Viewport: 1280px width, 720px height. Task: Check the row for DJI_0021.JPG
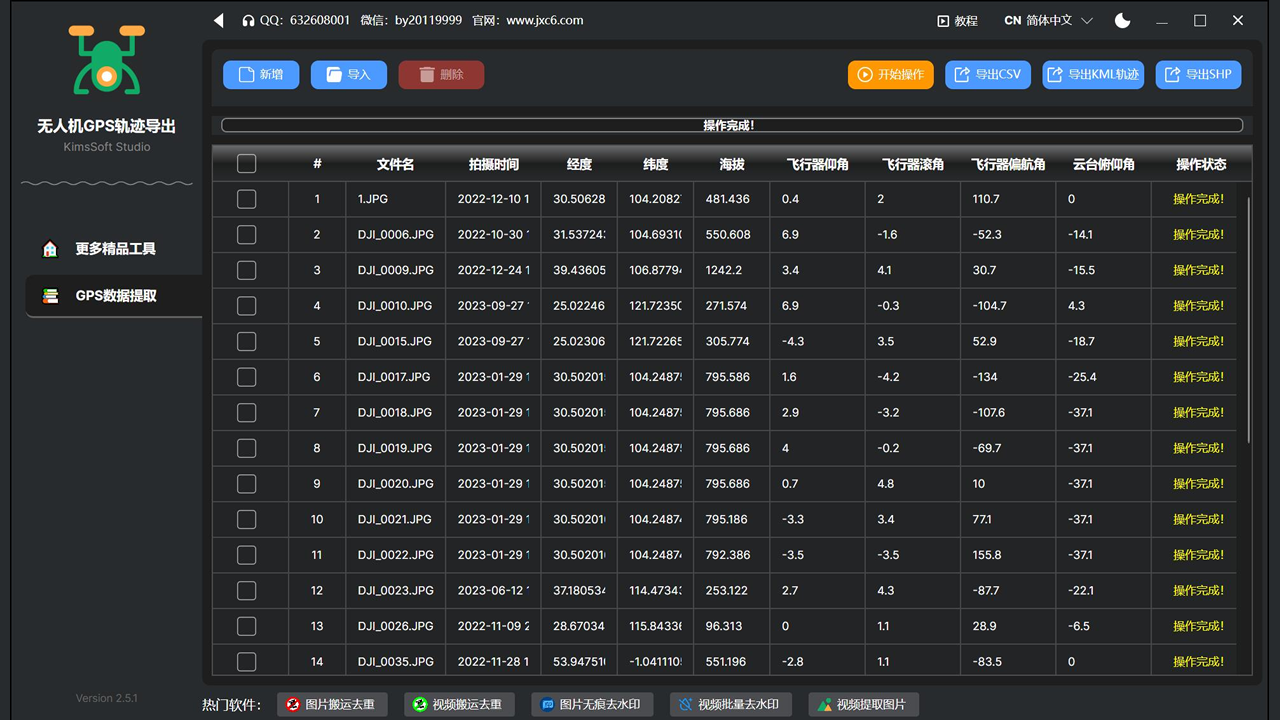coord(247,519)
